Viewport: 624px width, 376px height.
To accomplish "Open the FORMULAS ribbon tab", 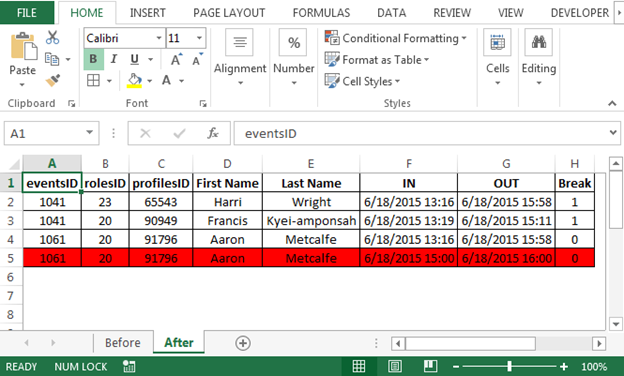I will pyautogui.click(x=321, y=13).
